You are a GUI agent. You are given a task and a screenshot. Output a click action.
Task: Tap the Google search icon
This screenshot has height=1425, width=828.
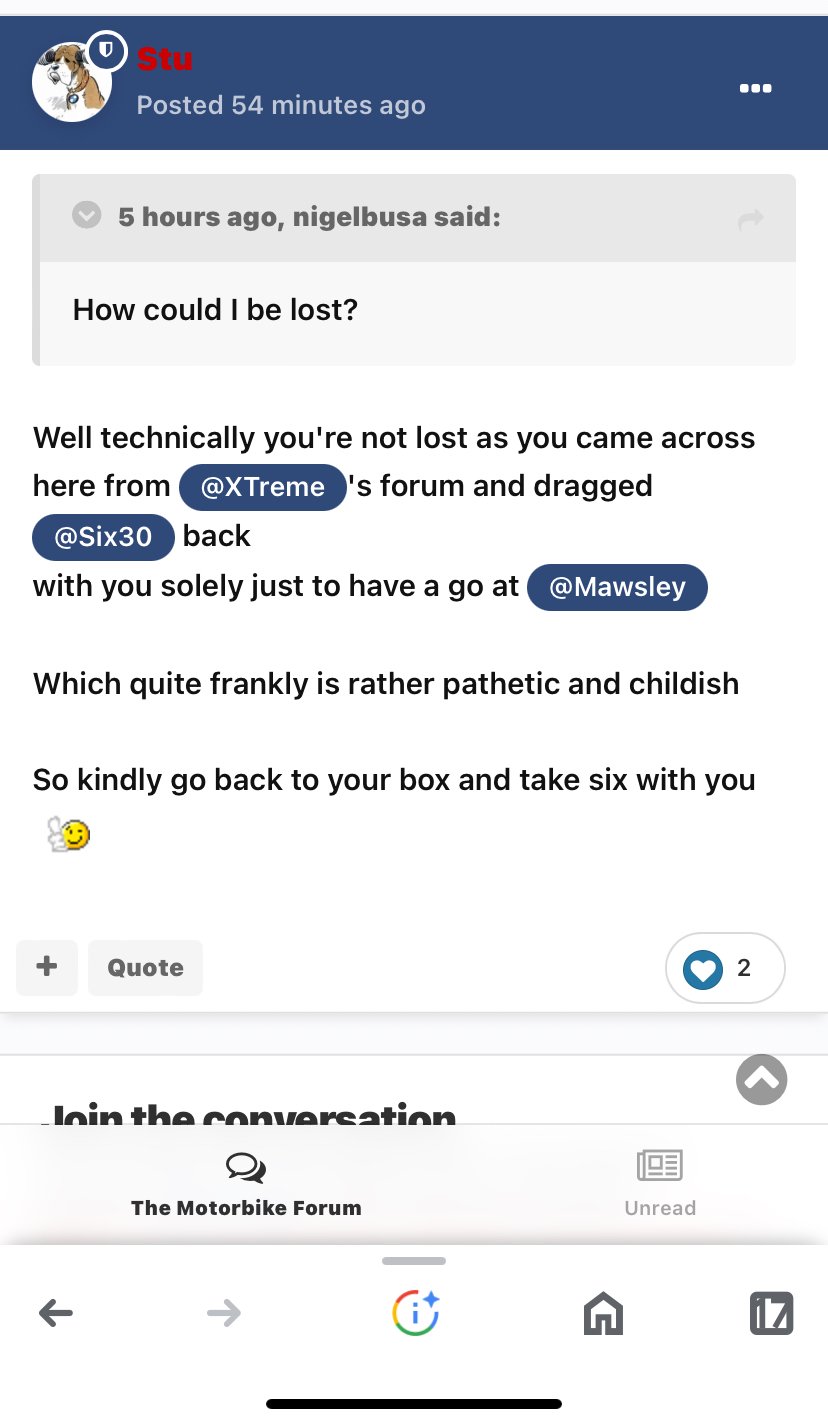[x=415, y=1312]
